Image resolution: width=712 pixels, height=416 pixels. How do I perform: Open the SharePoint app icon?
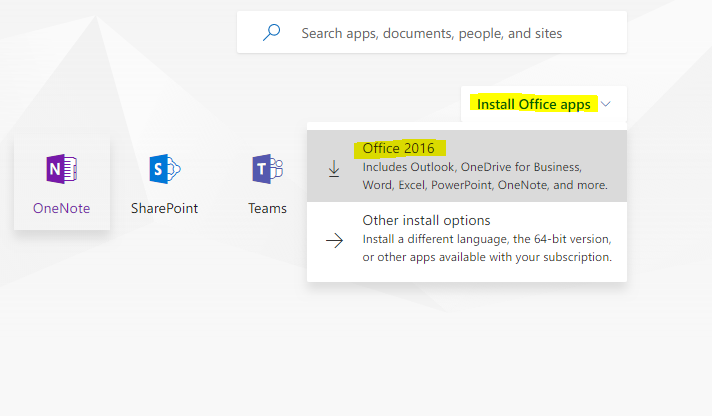click(x=165, y=169)
